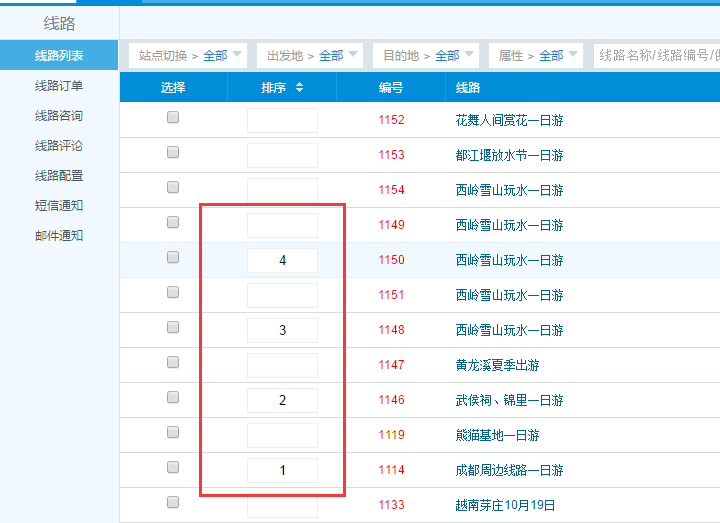Click the 都江堰放水节一日游 route link
This screenshot has width=720, height=523.
(x=509, y=155)
